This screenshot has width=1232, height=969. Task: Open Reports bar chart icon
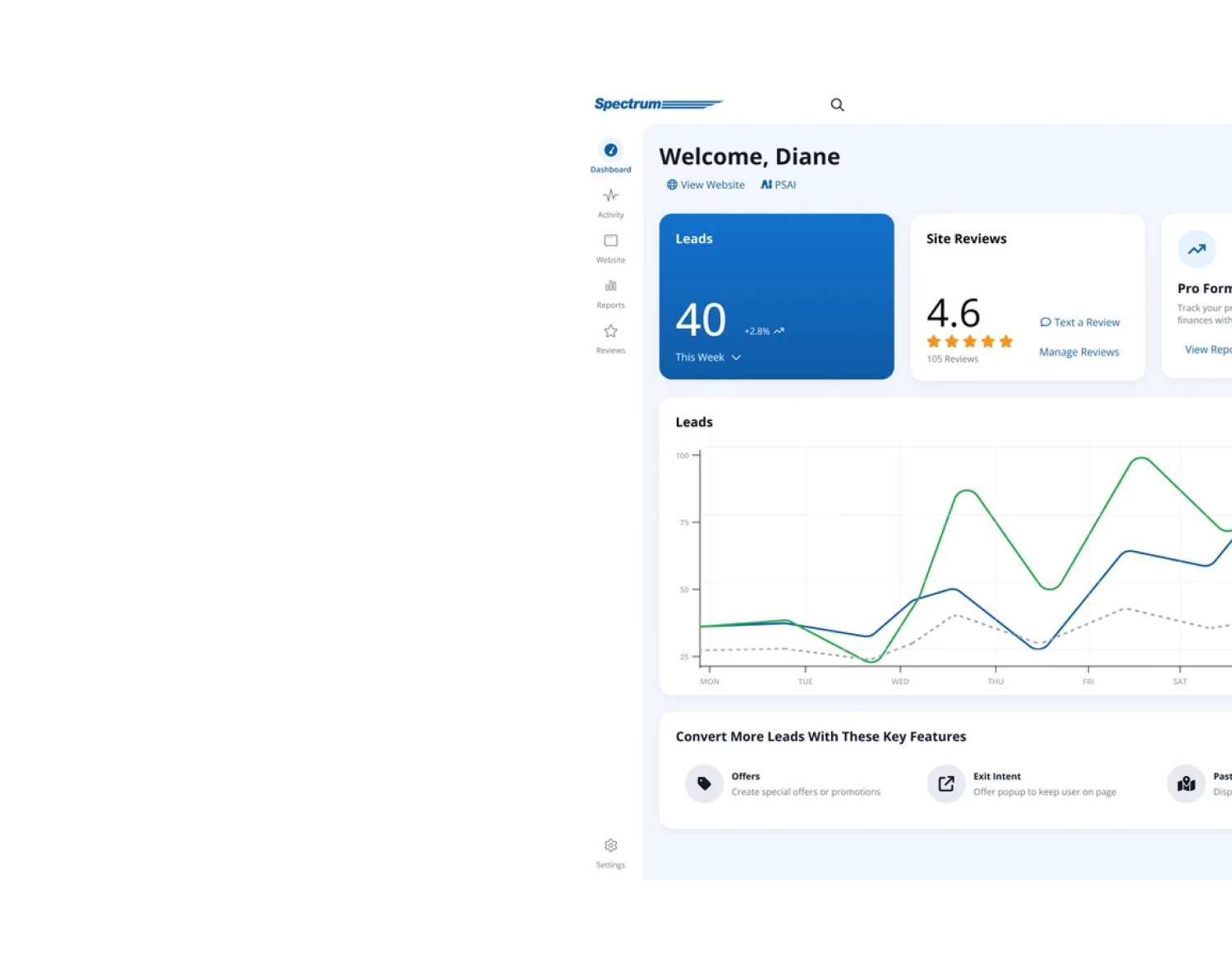pyautogui.click(x=610, y=287)
